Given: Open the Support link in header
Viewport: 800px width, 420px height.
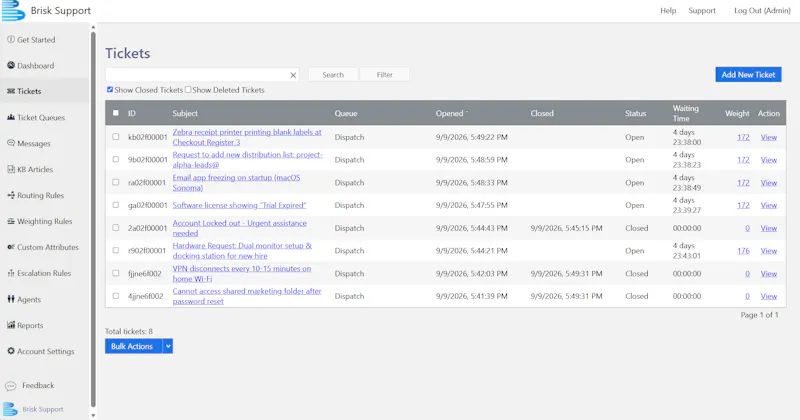Looking at the screenshot, I should [702, 10].
